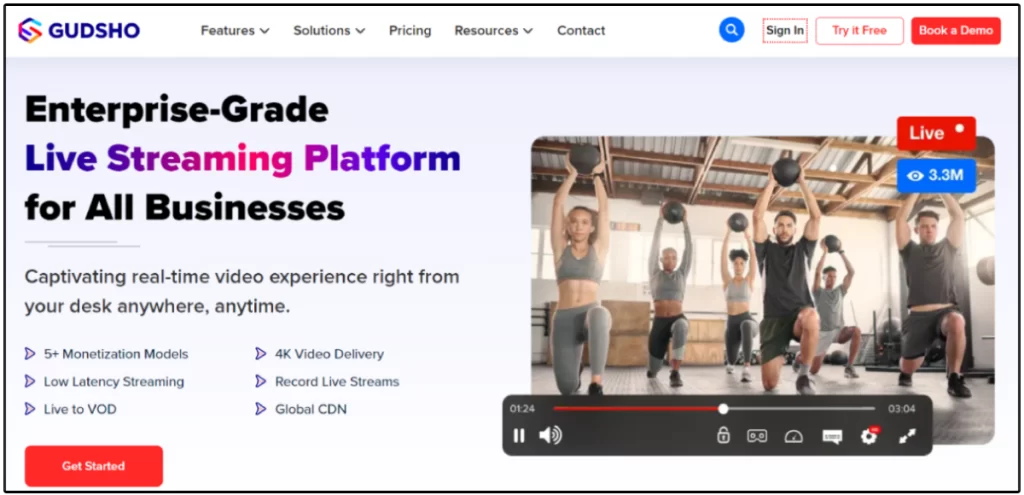Seek on the unplayed grey track
The image size is (1024, 495).
(802, 409)
